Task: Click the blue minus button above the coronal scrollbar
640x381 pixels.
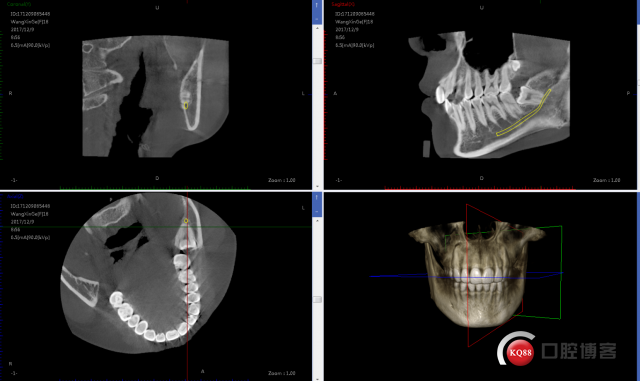Action: click(317, 18)
